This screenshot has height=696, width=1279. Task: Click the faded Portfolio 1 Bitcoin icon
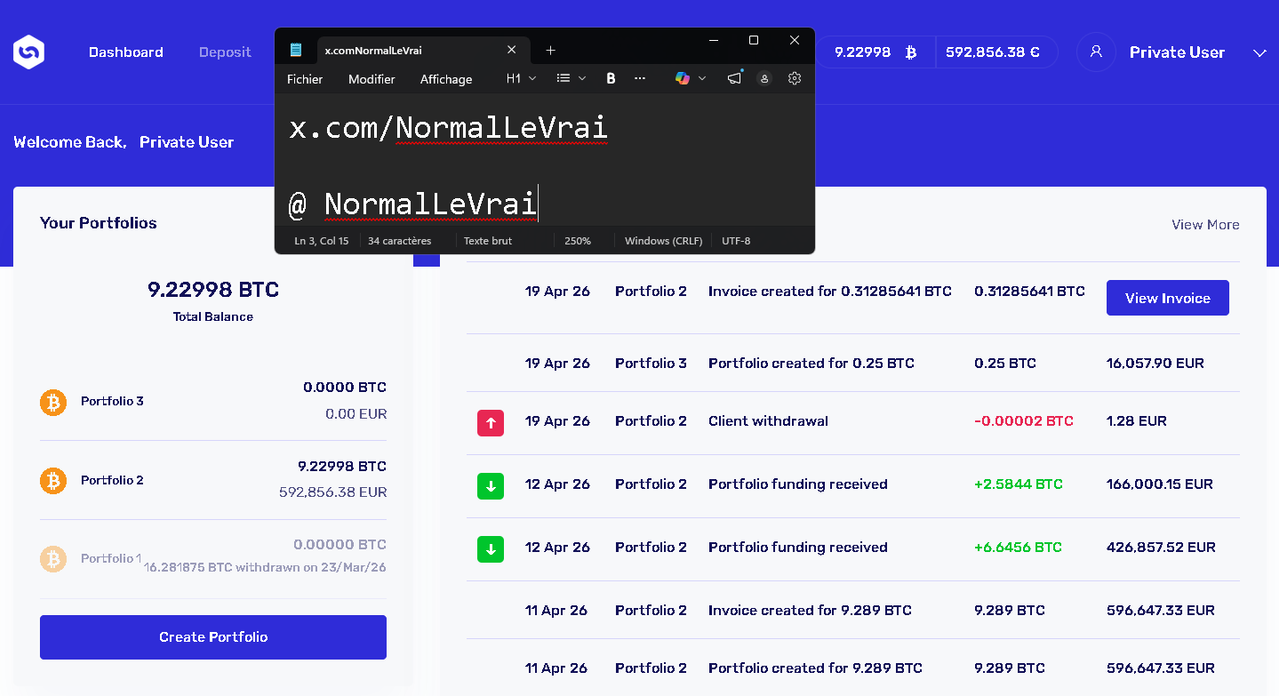53,559
